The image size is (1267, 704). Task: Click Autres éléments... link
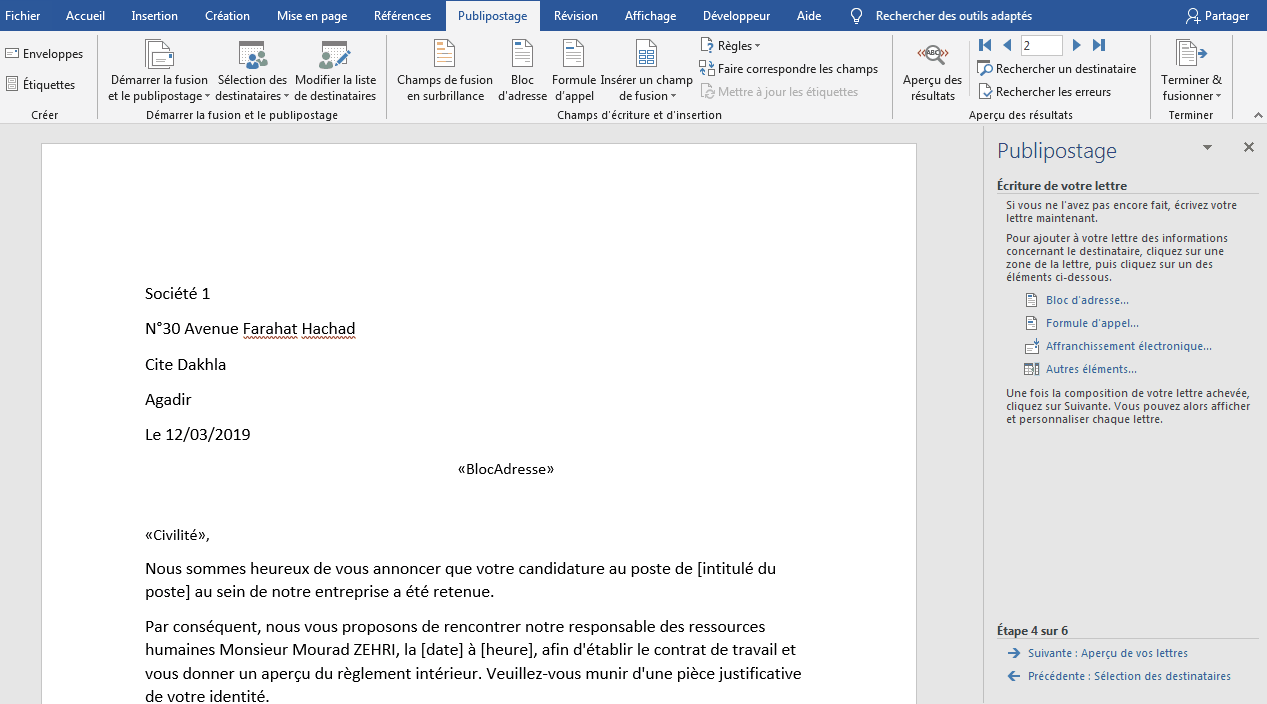click(x=1091, y=369)
